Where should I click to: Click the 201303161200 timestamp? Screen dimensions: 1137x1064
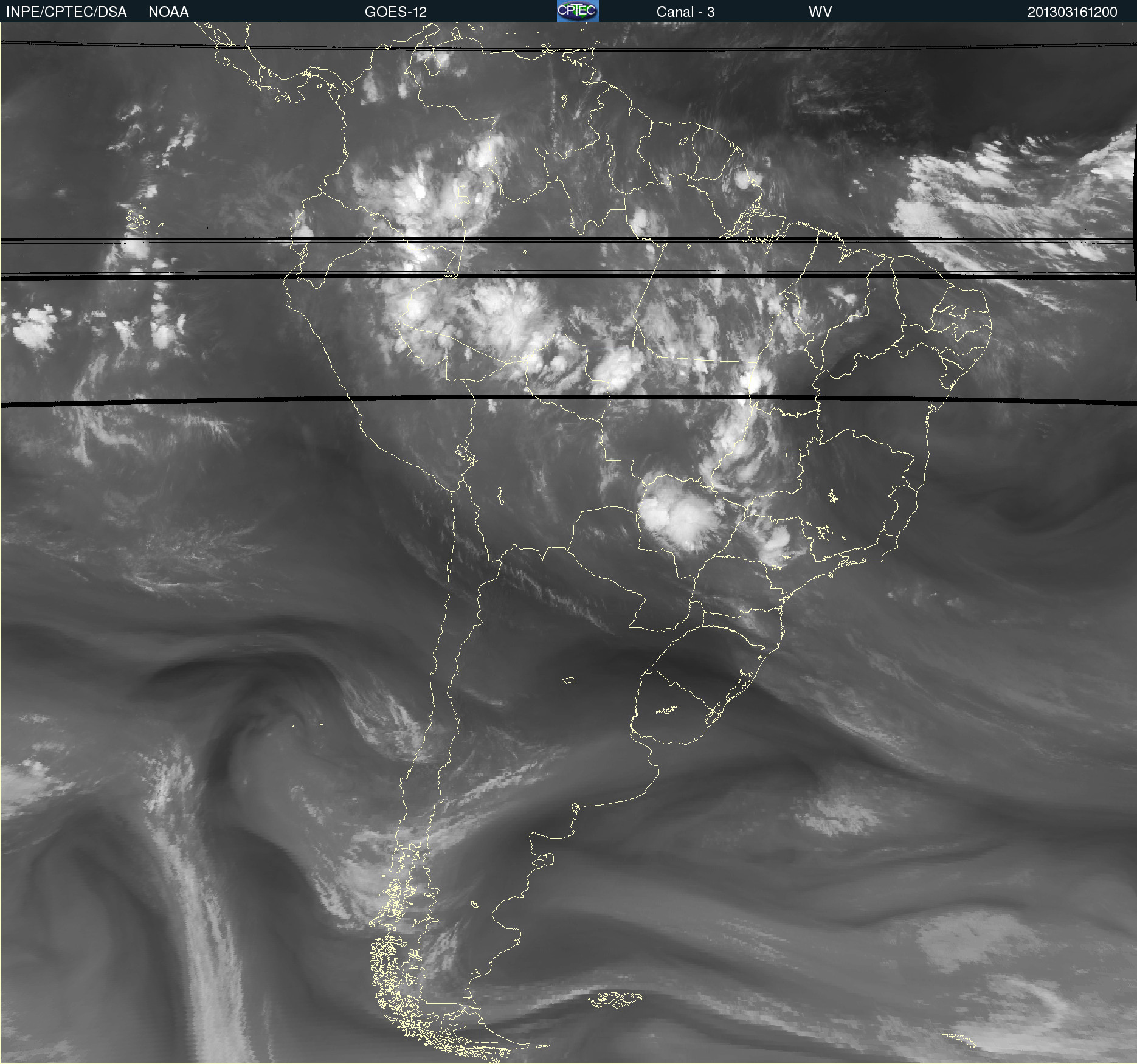coord(1073,12)
